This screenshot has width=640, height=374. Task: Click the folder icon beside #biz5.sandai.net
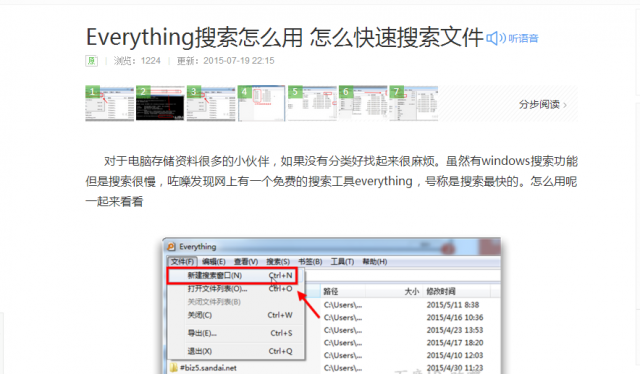pos(173,368)
